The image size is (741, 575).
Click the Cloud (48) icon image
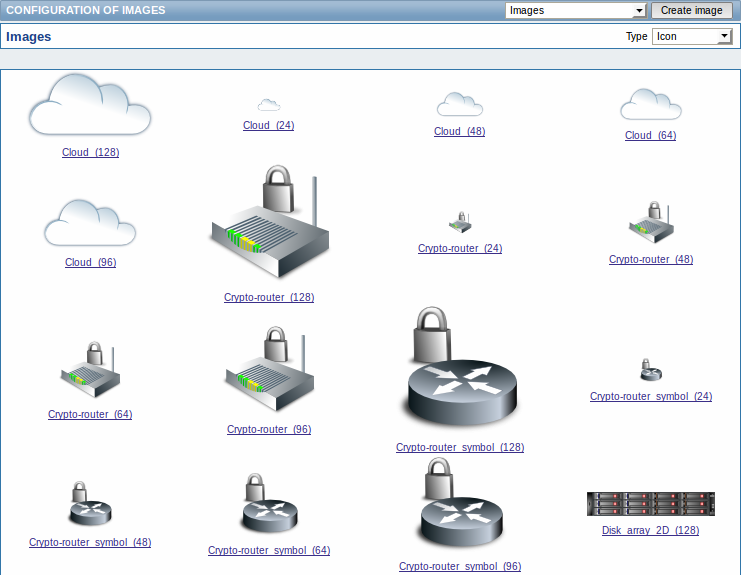[x=460, y=104]
